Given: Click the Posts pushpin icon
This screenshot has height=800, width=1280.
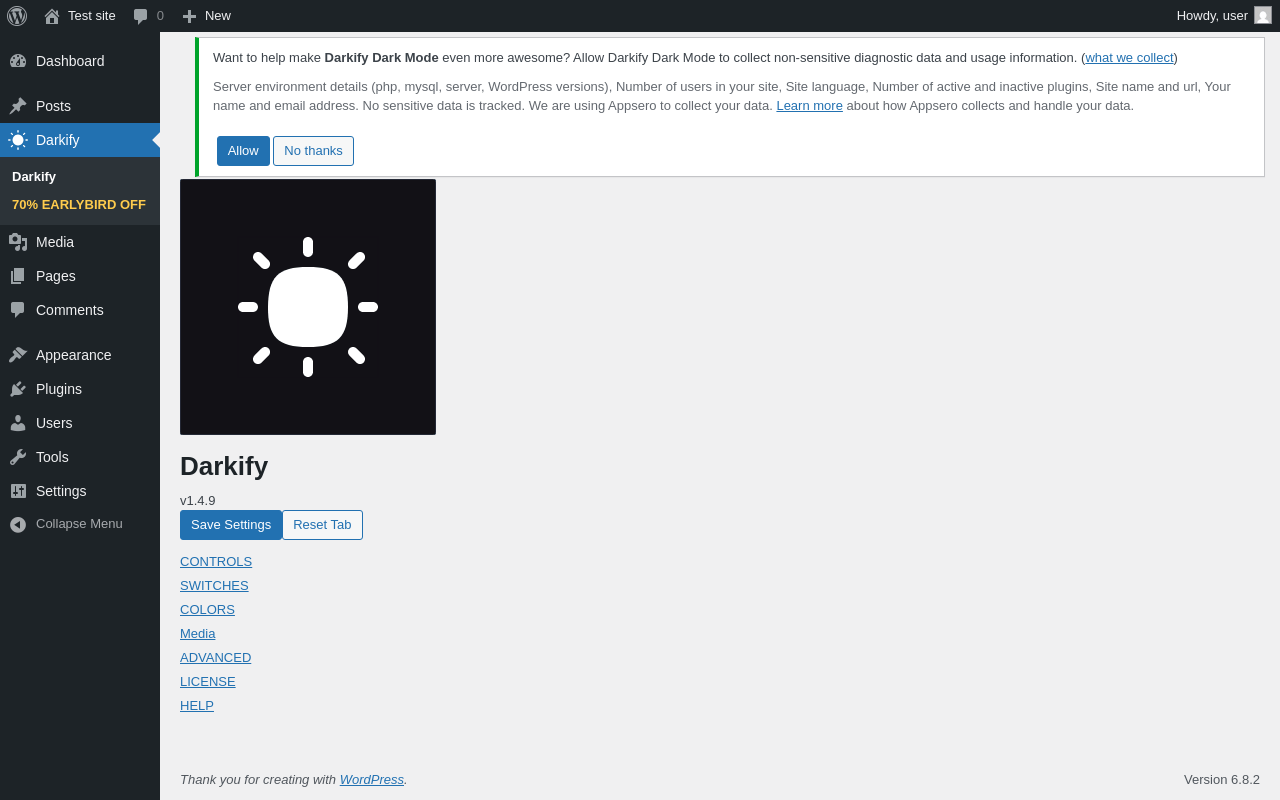Looking at the screenshot, I should (x=18, y=106).
